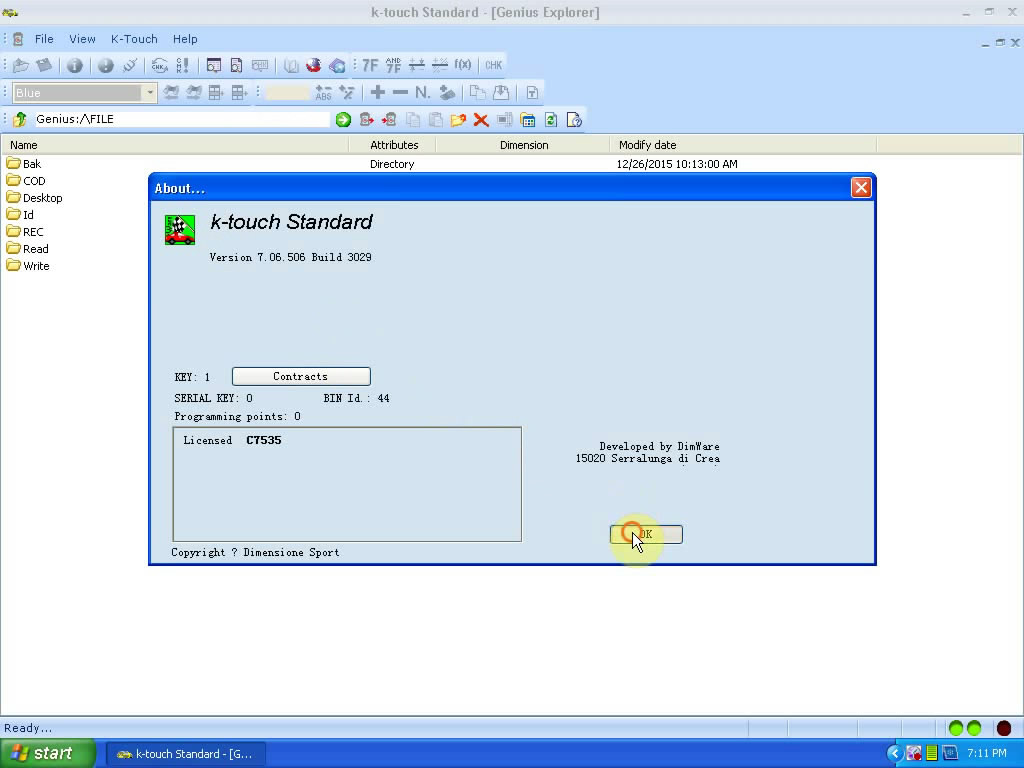
Task: Click the 7:11 PM system clock
Action: point(987,754)
